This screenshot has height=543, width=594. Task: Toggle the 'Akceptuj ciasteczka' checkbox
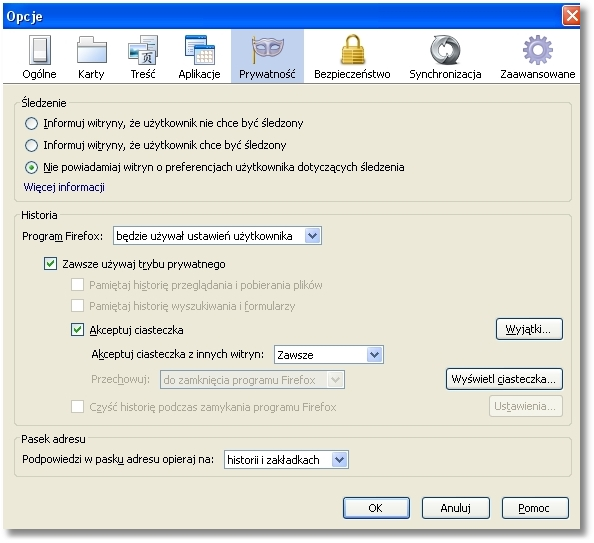point(77,330)
